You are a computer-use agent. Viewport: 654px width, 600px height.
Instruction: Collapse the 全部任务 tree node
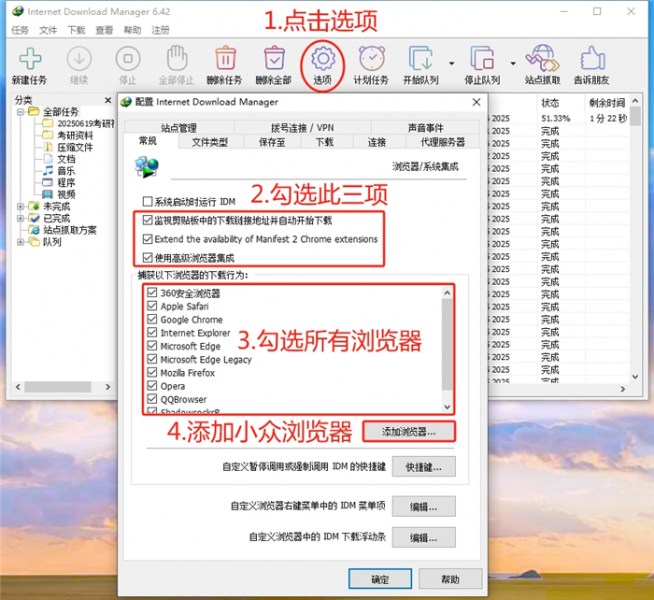click(x=20, y=112)
